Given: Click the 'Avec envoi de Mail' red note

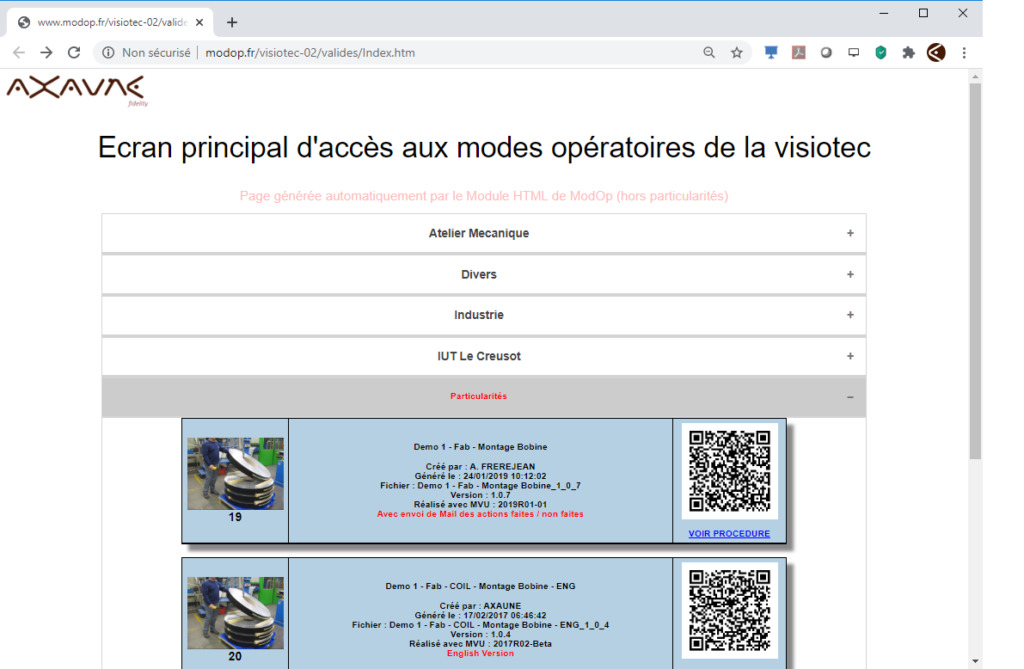Looking at the screenshot, I should (x=480, y=514).
